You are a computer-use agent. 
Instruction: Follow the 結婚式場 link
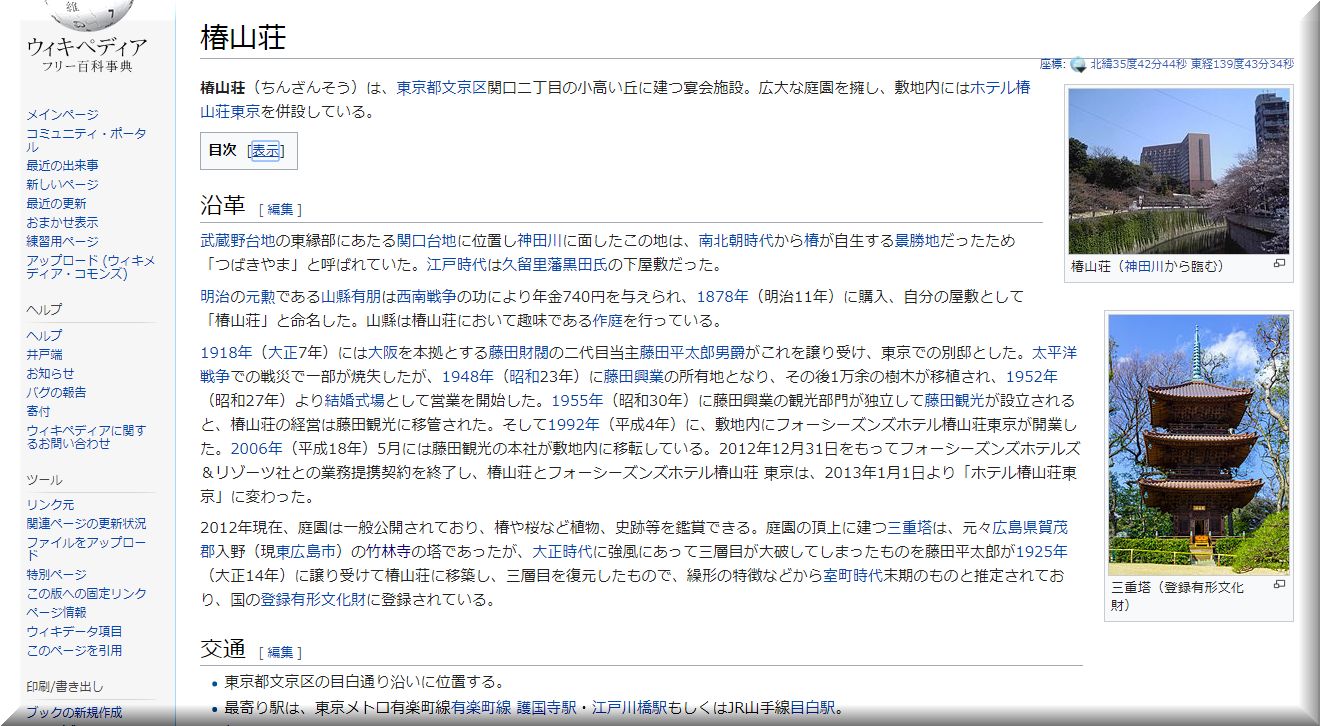355,401
